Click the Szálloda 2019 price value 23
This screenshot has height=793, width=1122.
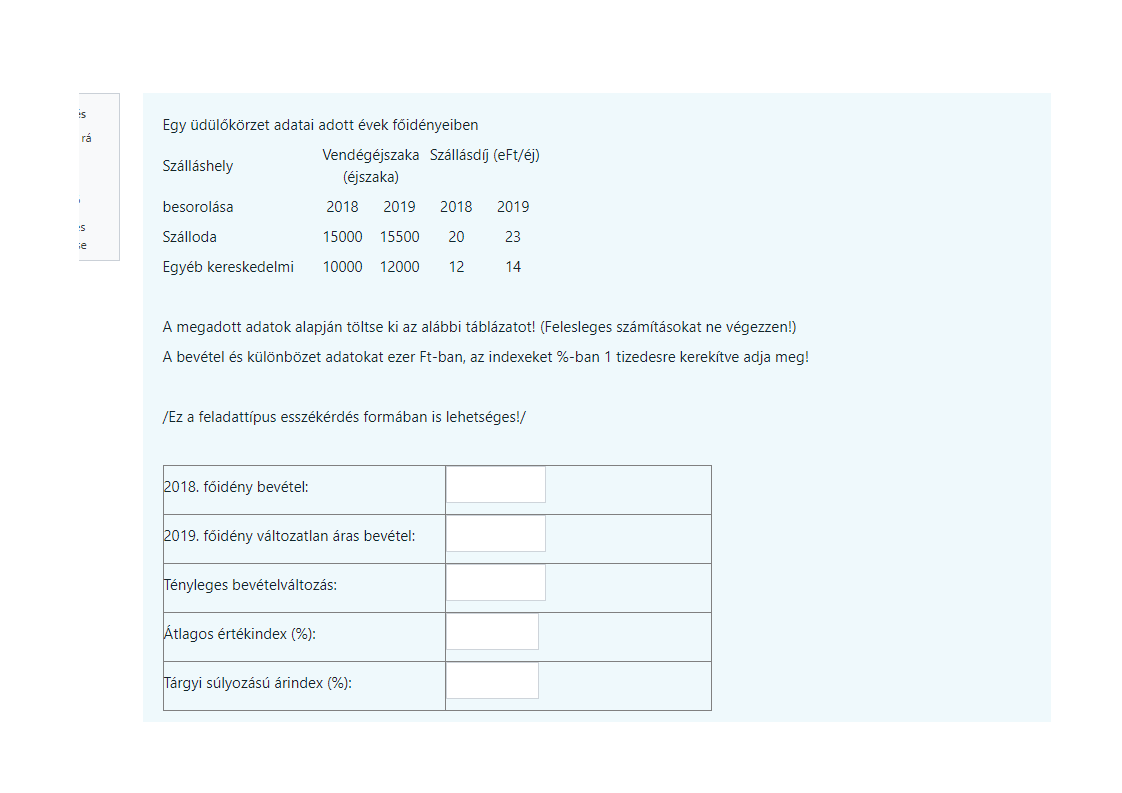click(513, 237)
